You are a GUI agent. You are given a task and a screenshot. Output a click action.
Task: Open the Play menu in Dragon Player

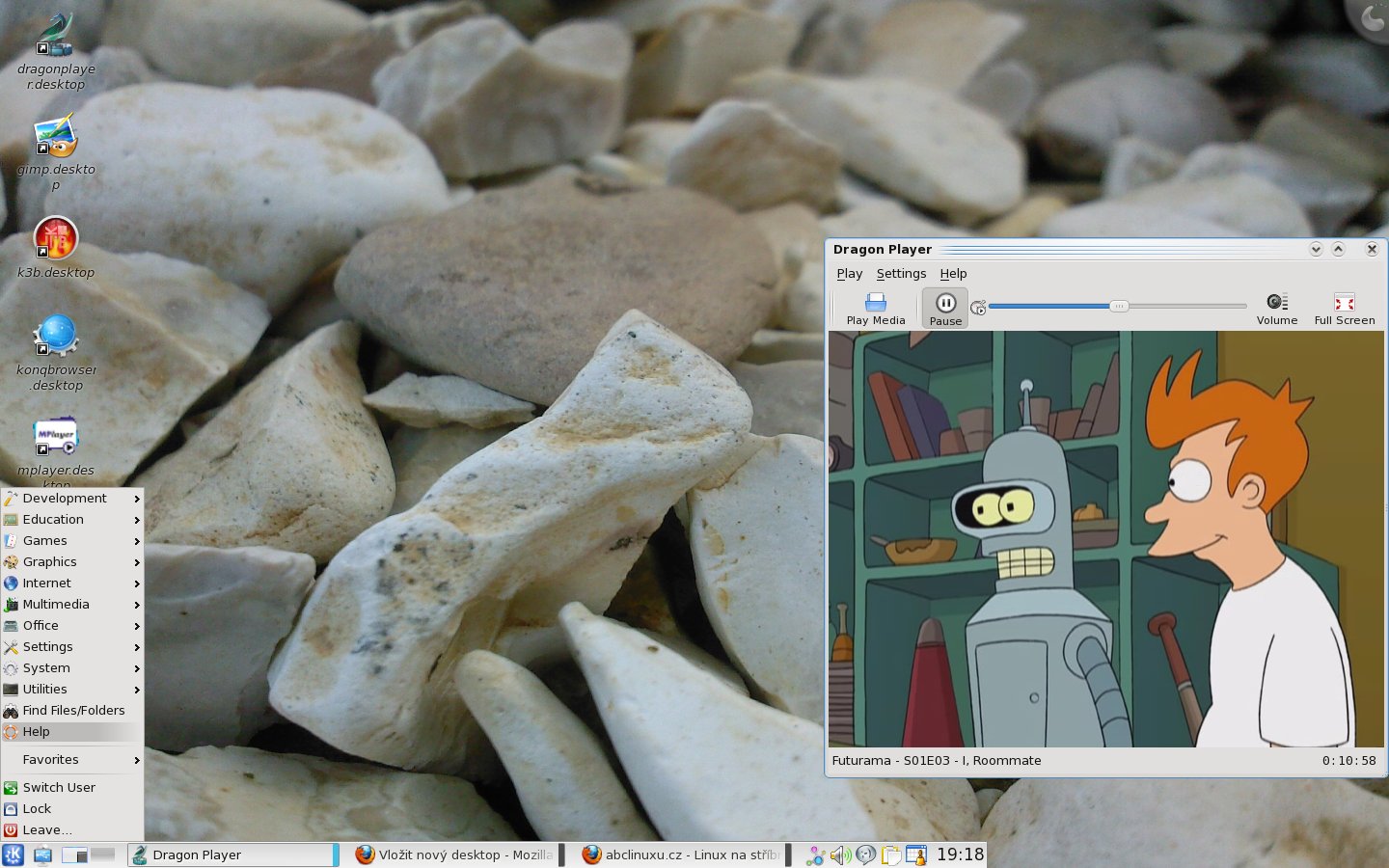(x=850, y=274)
